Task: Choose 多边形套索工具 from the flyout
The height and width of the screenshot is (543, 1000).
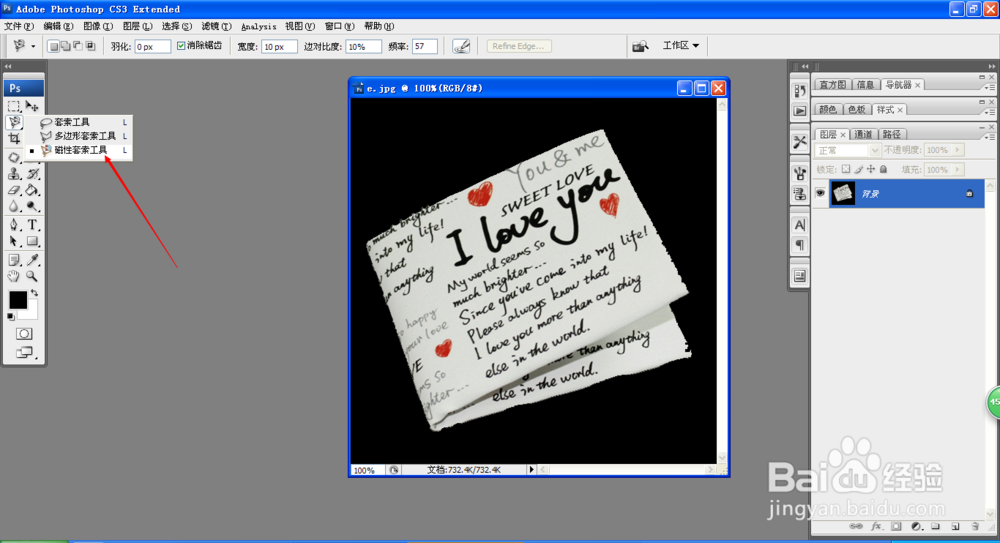Action: (85, 136)
